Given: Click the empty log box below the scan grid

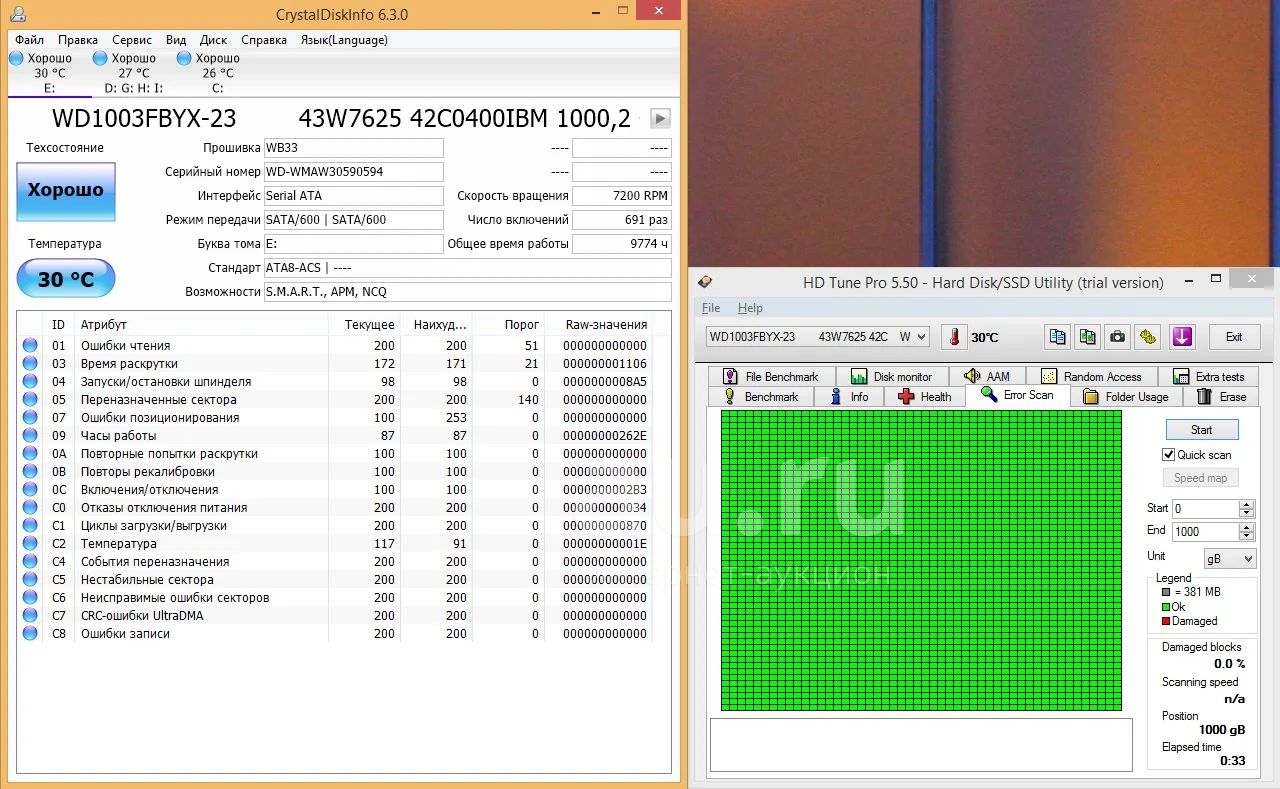Looking at the screenshot, I should (921, 745).
